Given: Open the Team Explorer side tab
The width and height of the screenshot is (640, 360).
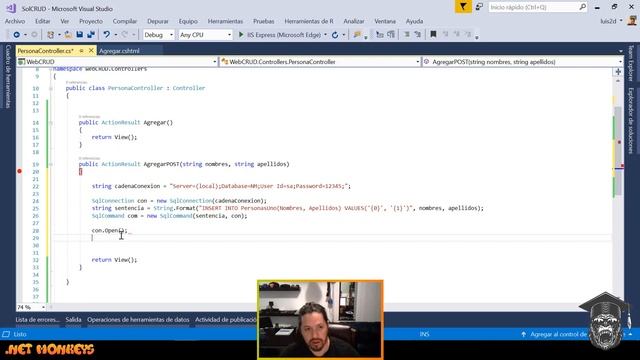Looking at the screenshot, I should [x=631, y=63].
